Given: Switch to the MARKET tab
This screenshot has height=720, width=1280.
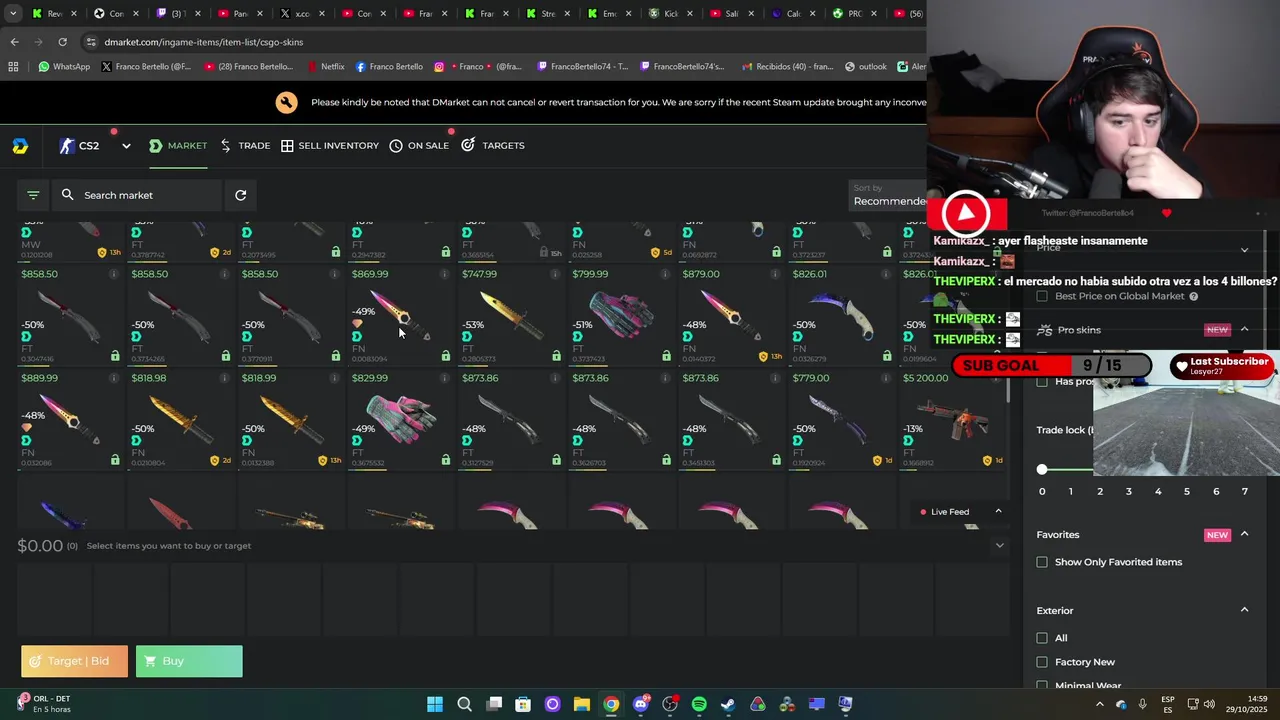Looking at the screenshot, I should pos(178,146).
